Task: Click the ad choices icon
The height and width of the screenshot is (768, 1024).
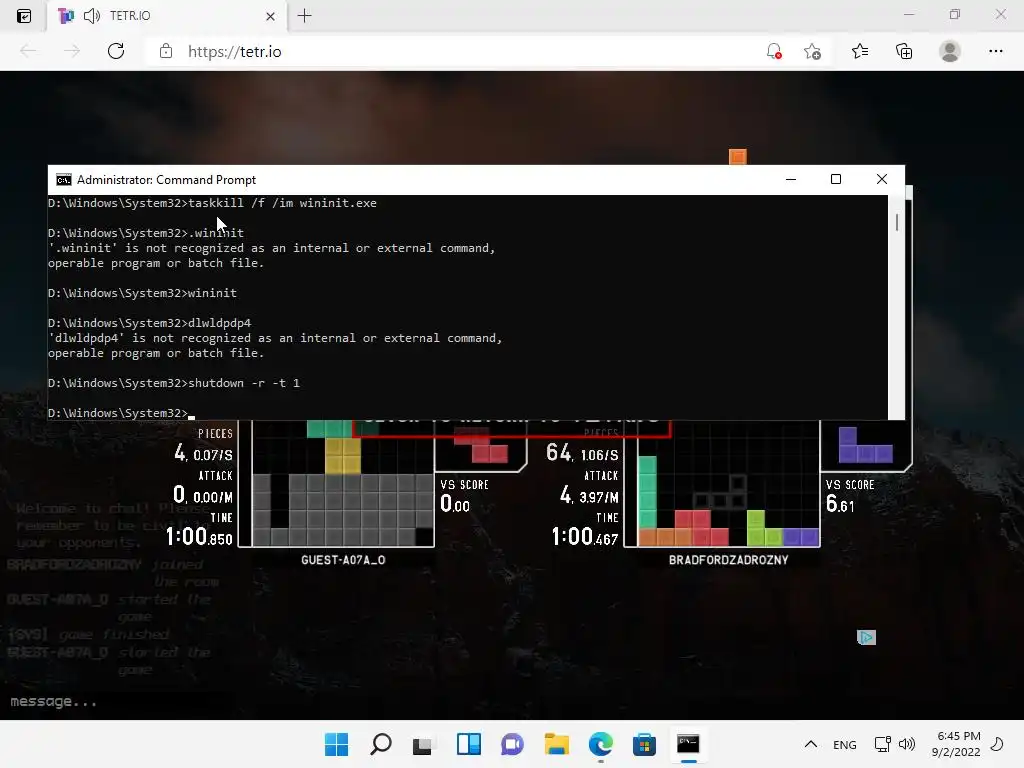Action: (866, 637)
